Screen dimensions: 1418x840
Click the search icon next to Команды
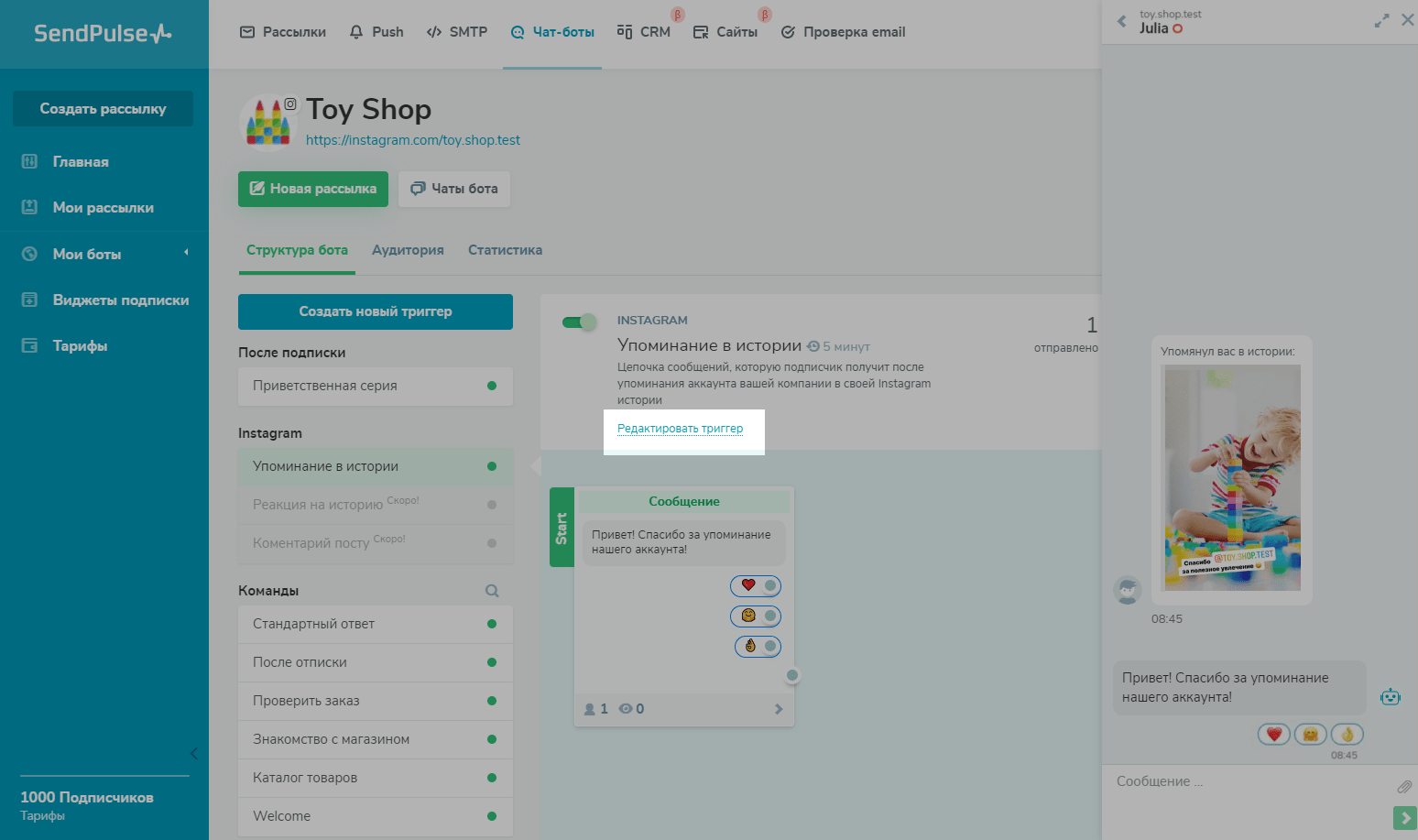coord(492,591)
